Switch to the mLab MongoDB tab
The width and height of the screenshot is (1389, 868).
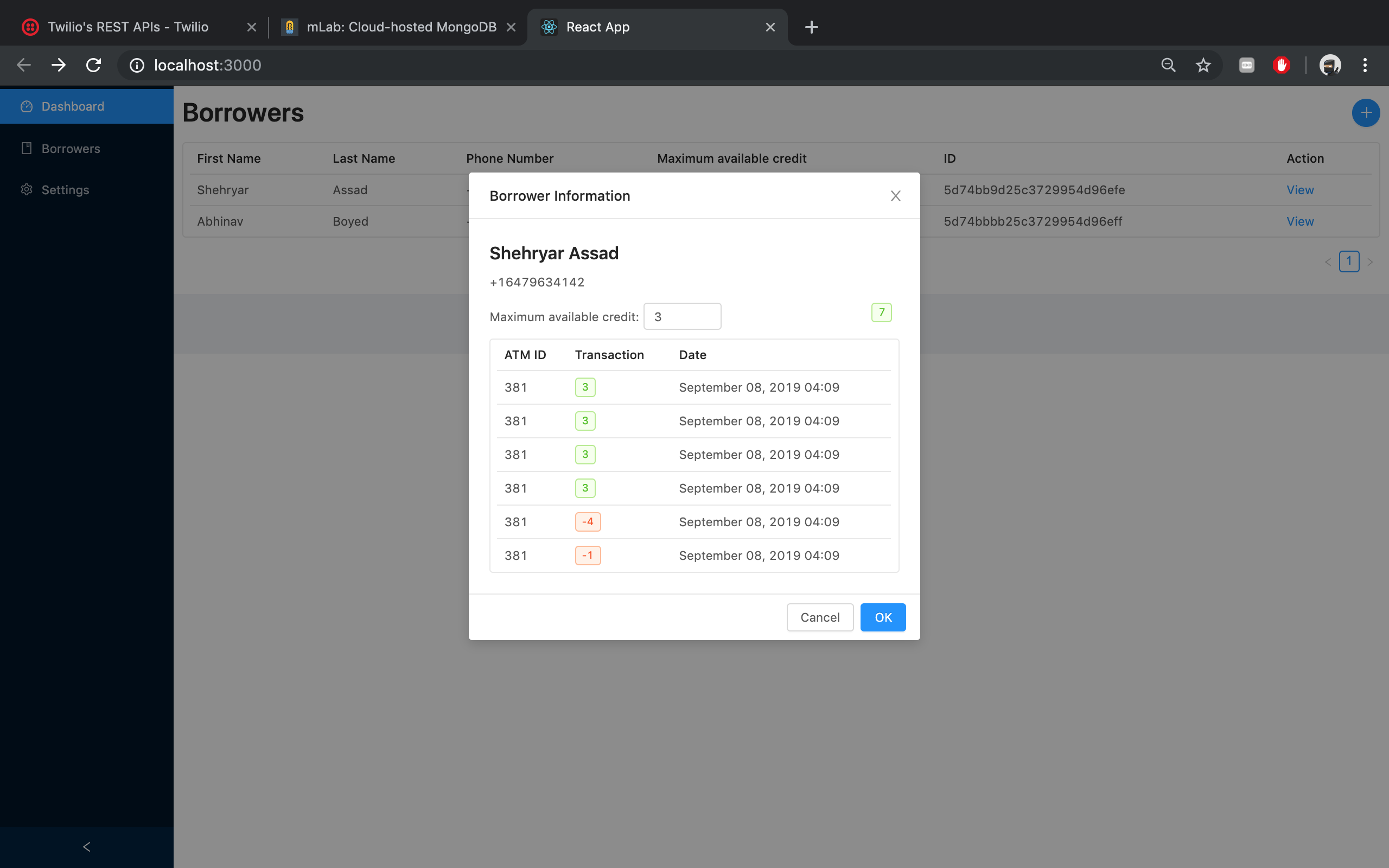coord(400,27)
